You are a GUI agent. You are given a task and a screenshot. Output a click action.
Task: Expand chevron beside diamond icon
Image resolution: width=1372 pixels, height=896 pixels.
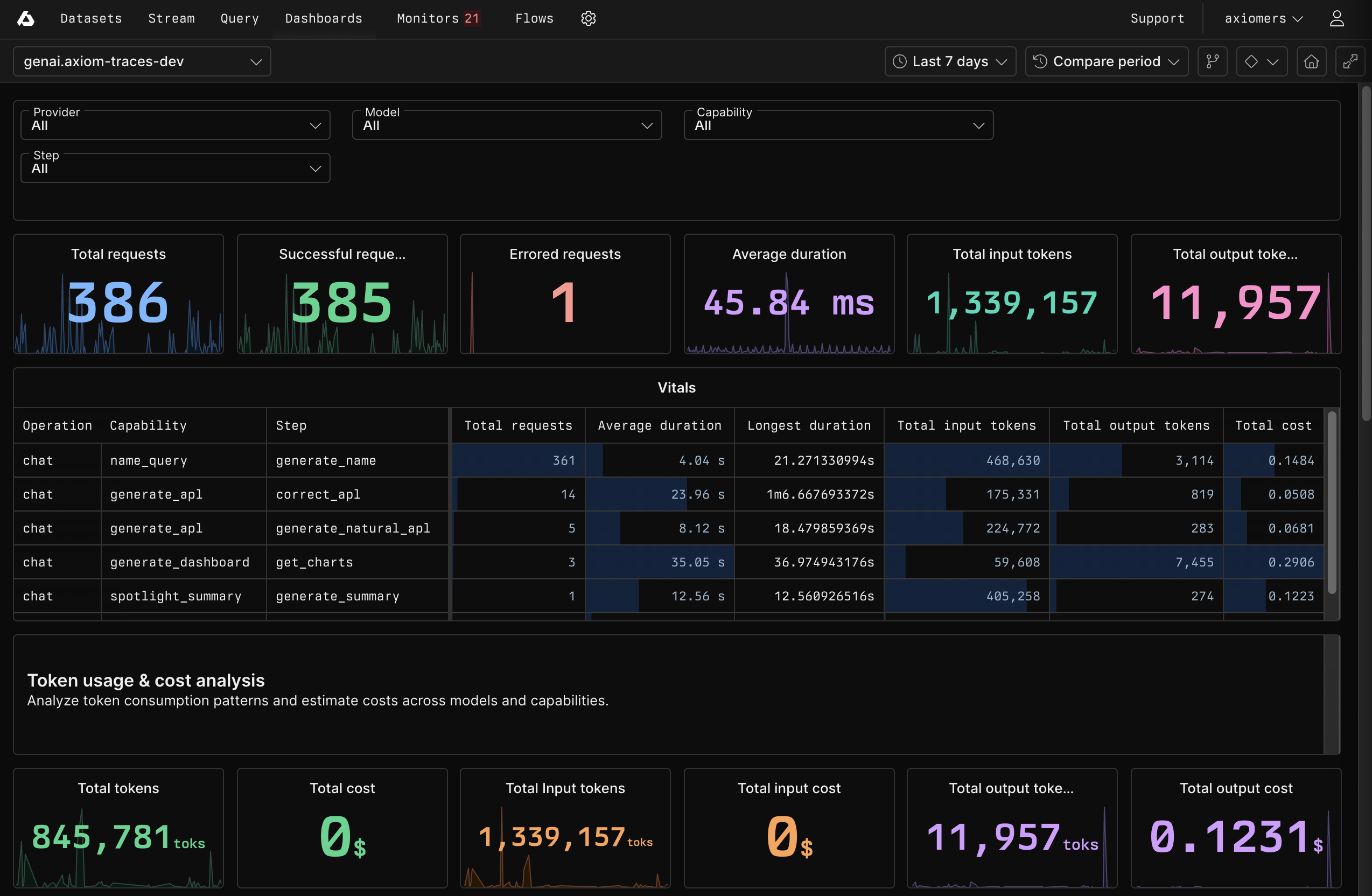pos(1273,62)
